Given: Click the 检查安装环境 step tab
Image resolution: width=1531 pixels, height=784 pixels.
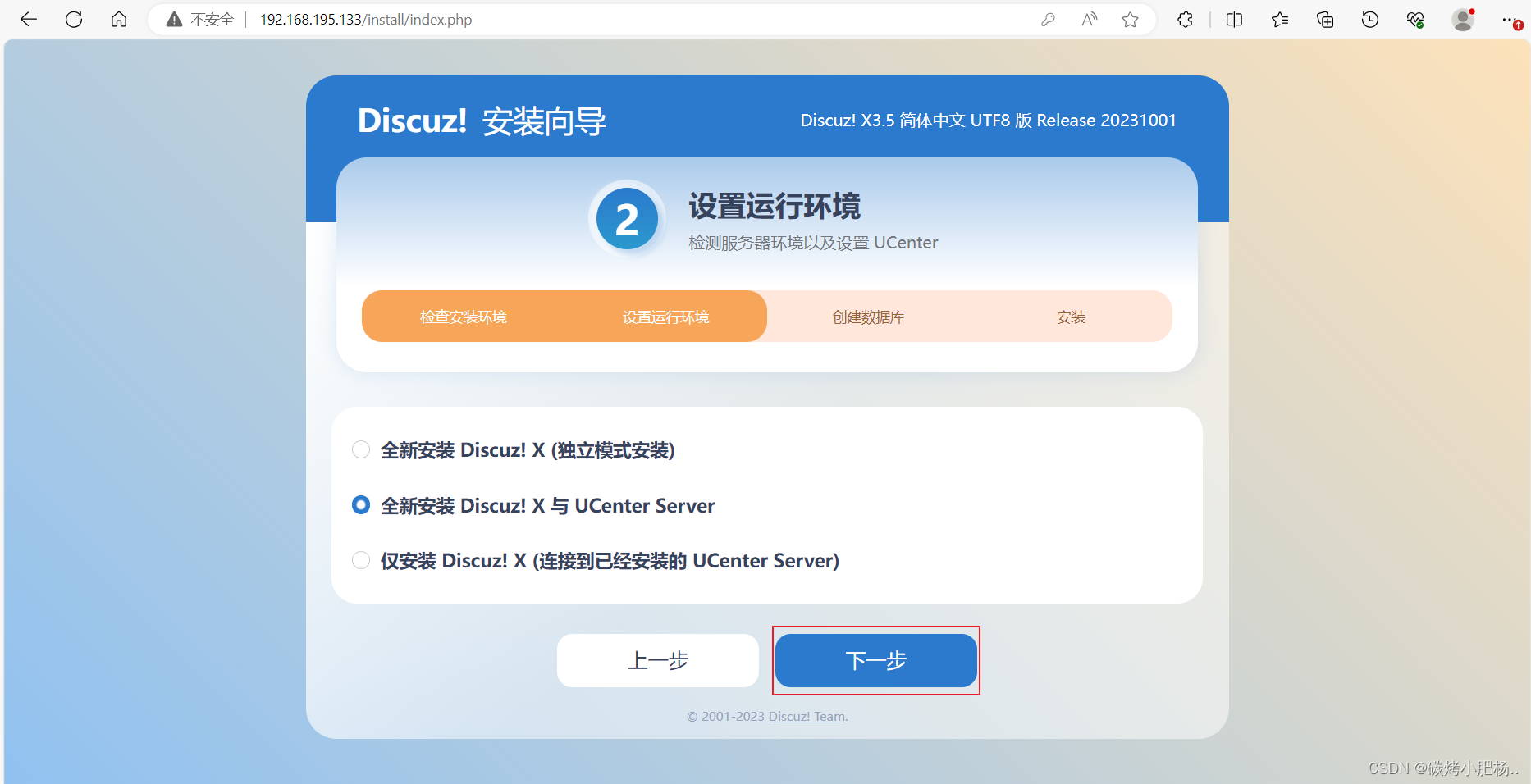Looking at the screenshot, I should click(464, 317).
